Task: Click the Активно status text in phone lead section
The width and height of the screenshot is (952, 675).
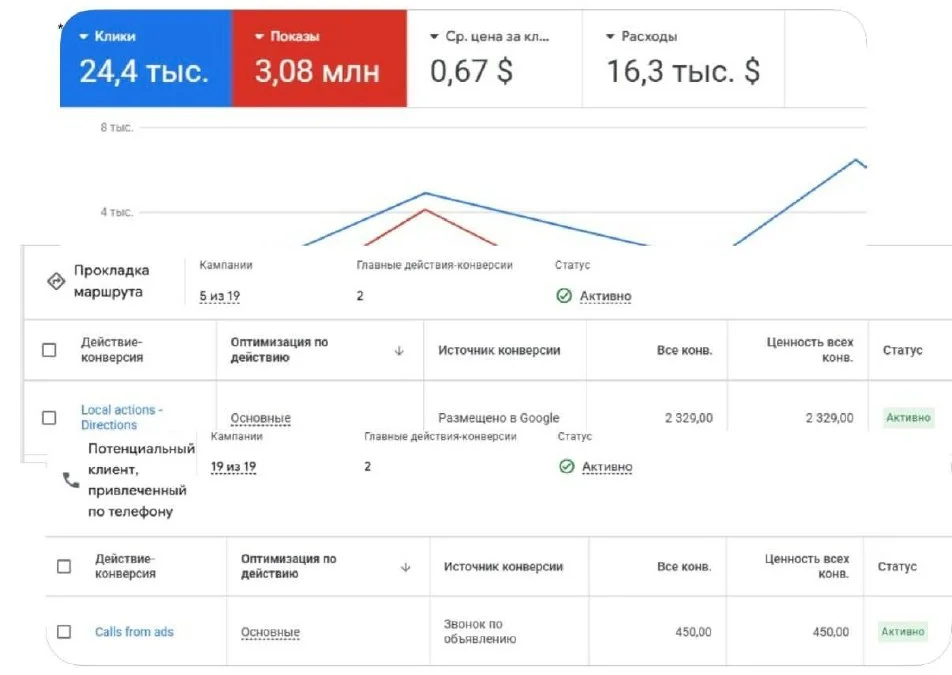Action: tap(607, 467)
